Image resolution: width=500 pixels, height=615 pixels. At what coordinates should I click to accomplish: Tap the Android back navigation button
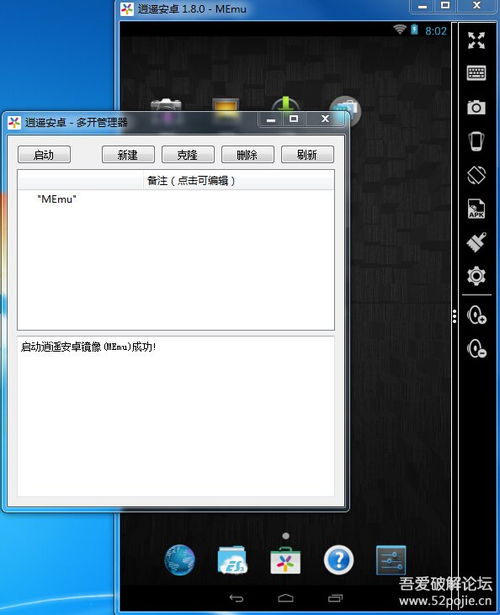(236, 598)
